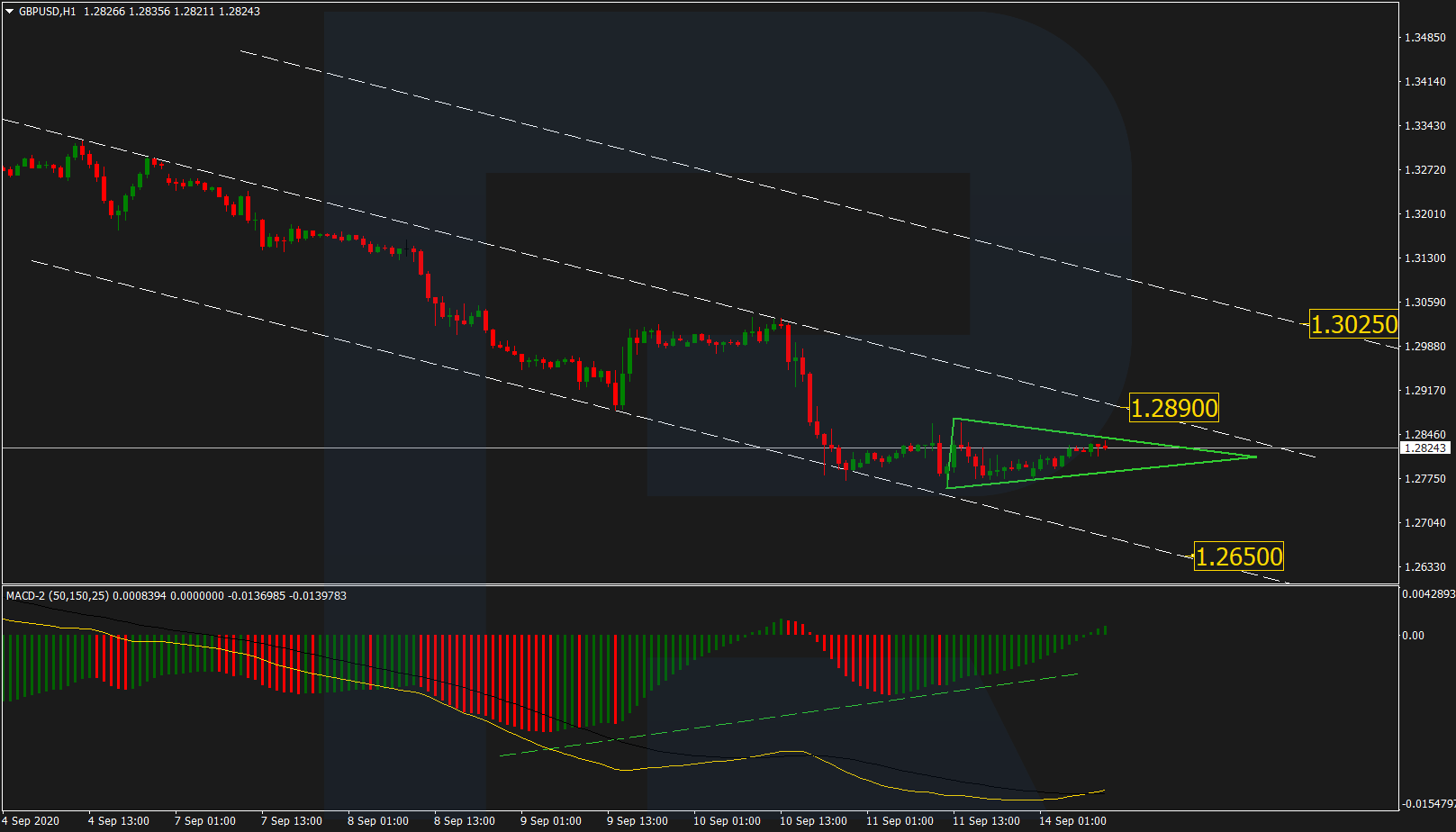This screenshot has width=1456, height=832.
Task: Select the GBPUSD,H1 chart title text
Action: click(48, 12)
